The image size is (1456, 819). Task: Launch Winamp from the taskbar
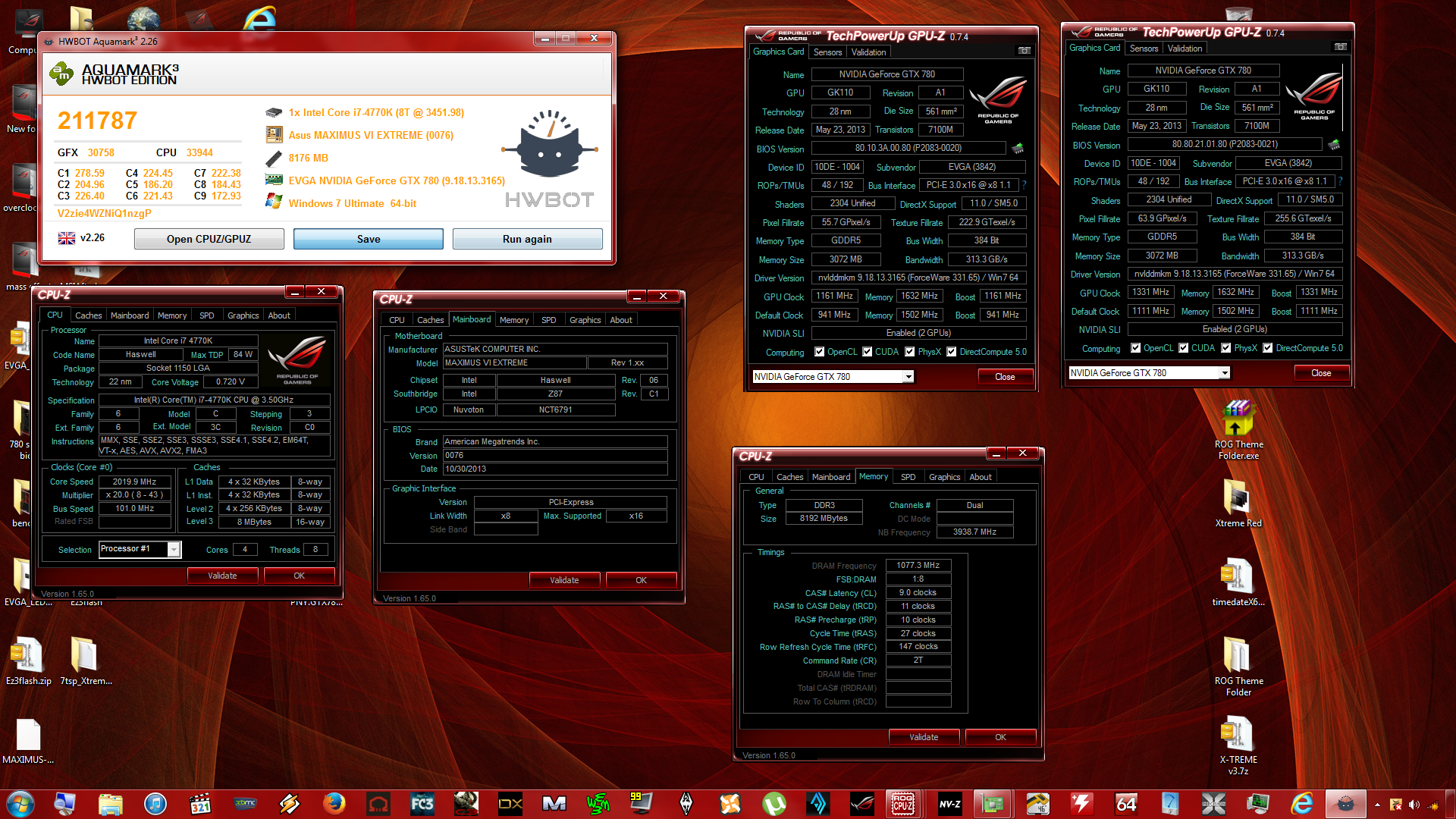(290, 803)
